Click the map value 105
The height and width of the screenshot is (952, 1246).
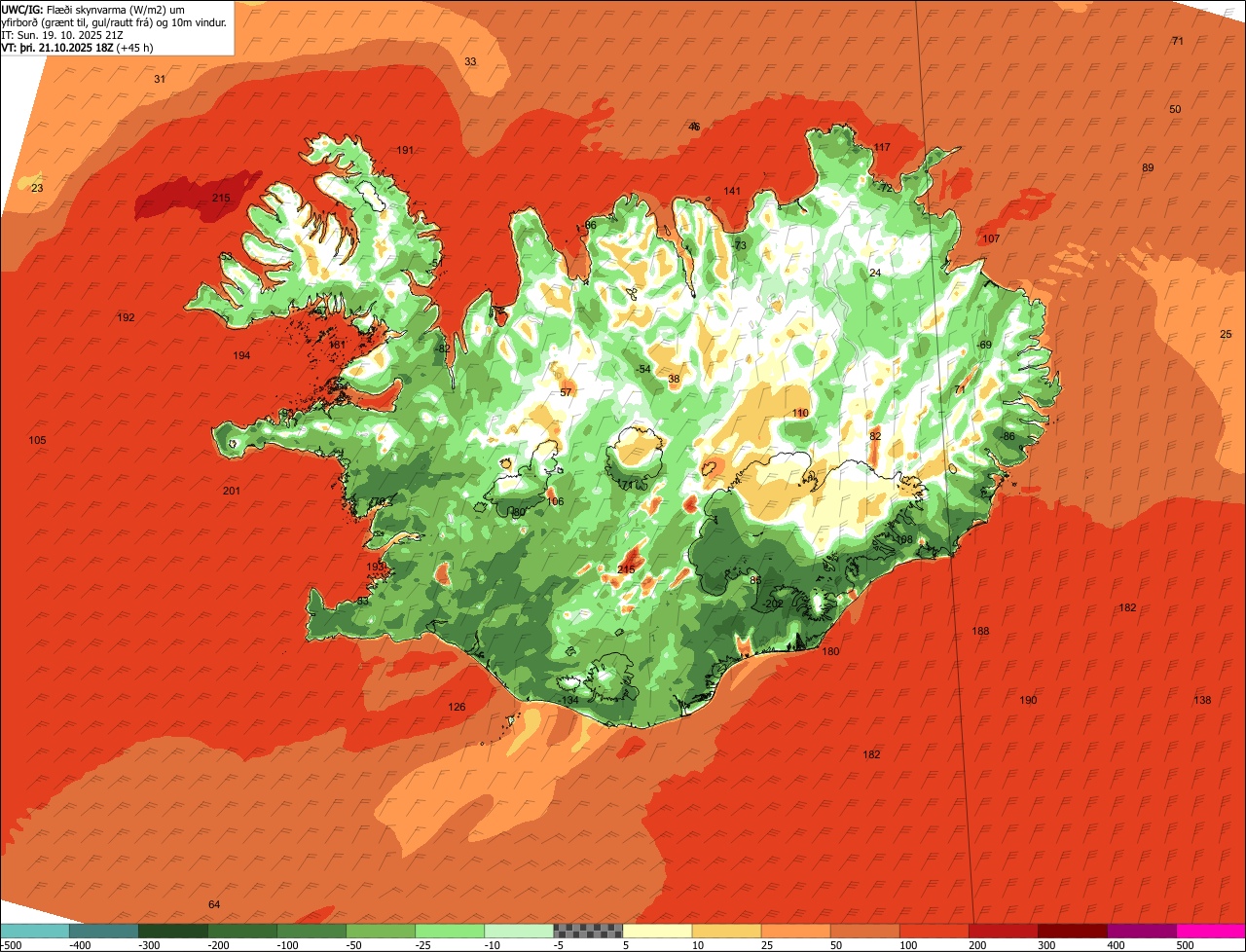click(37, 440)
